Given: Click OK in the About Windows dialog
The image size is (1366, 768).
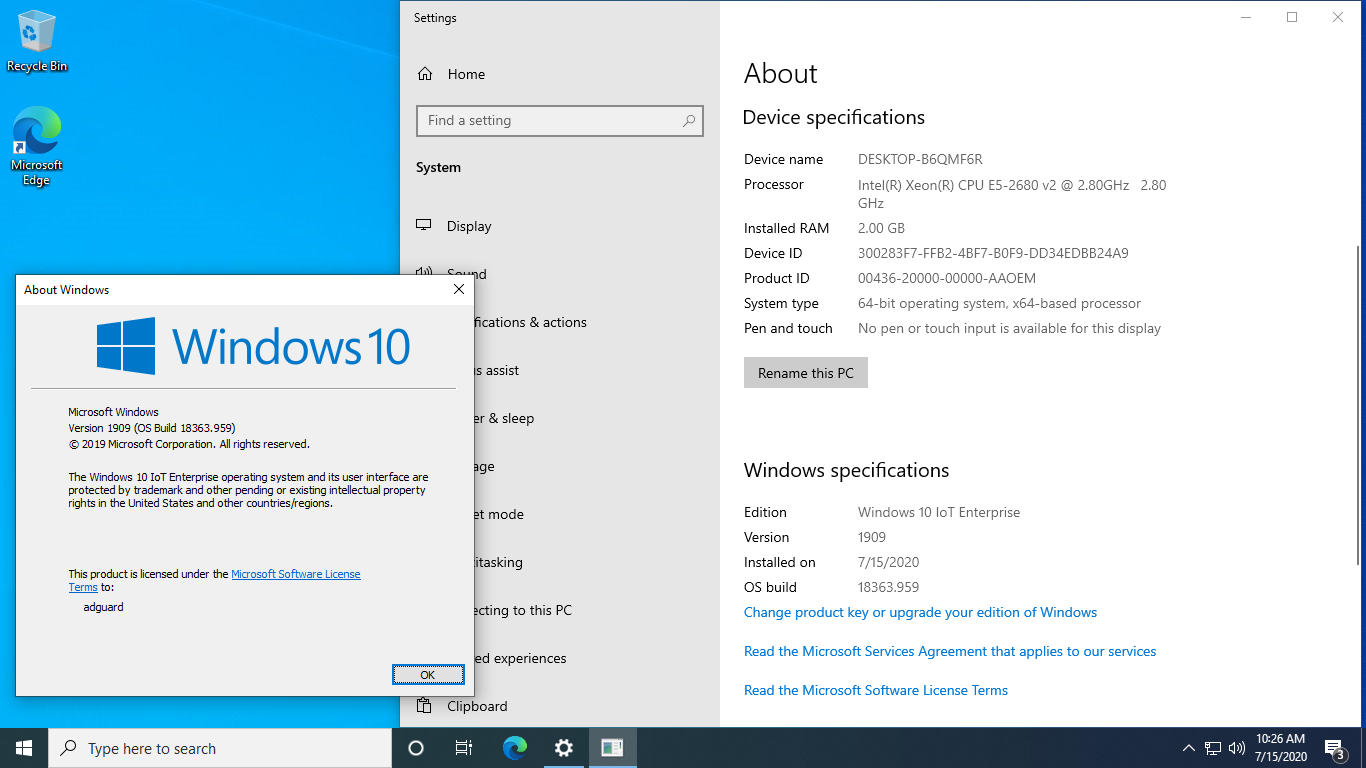Looking at the screenshot, I should (x=428, y=675).
